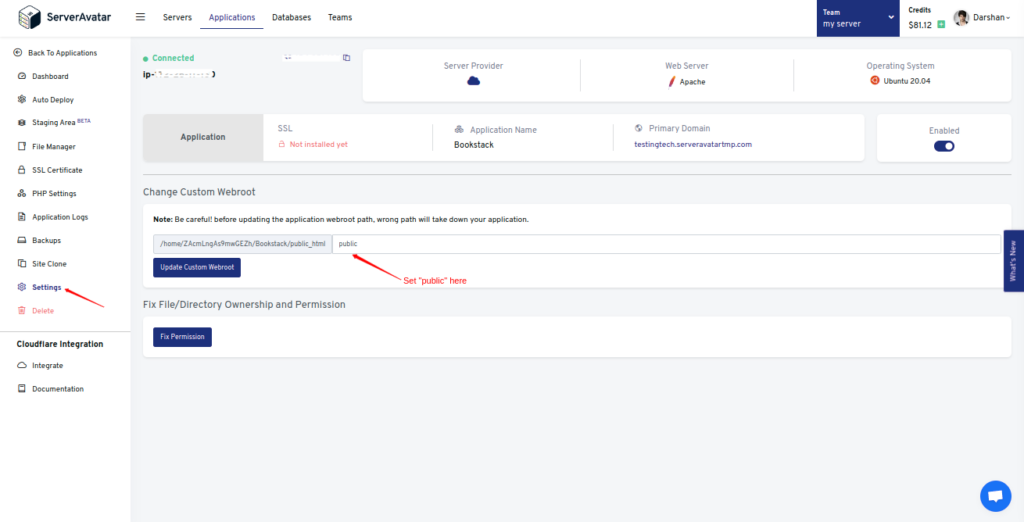Click the Settings gear icon
1024x522 pixels.
22,287
